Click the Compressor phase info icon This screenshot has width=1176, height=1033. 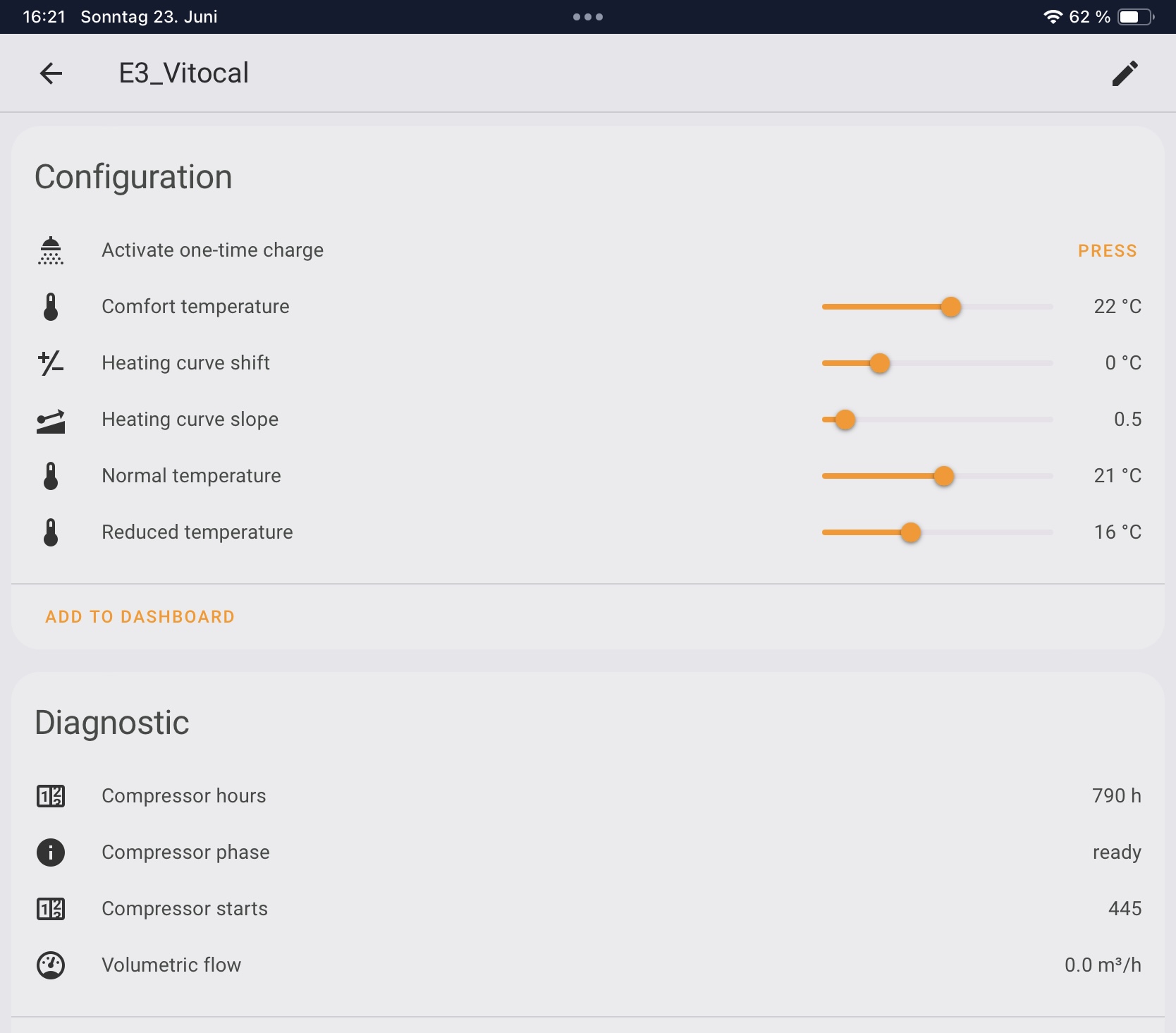point(51,852)
